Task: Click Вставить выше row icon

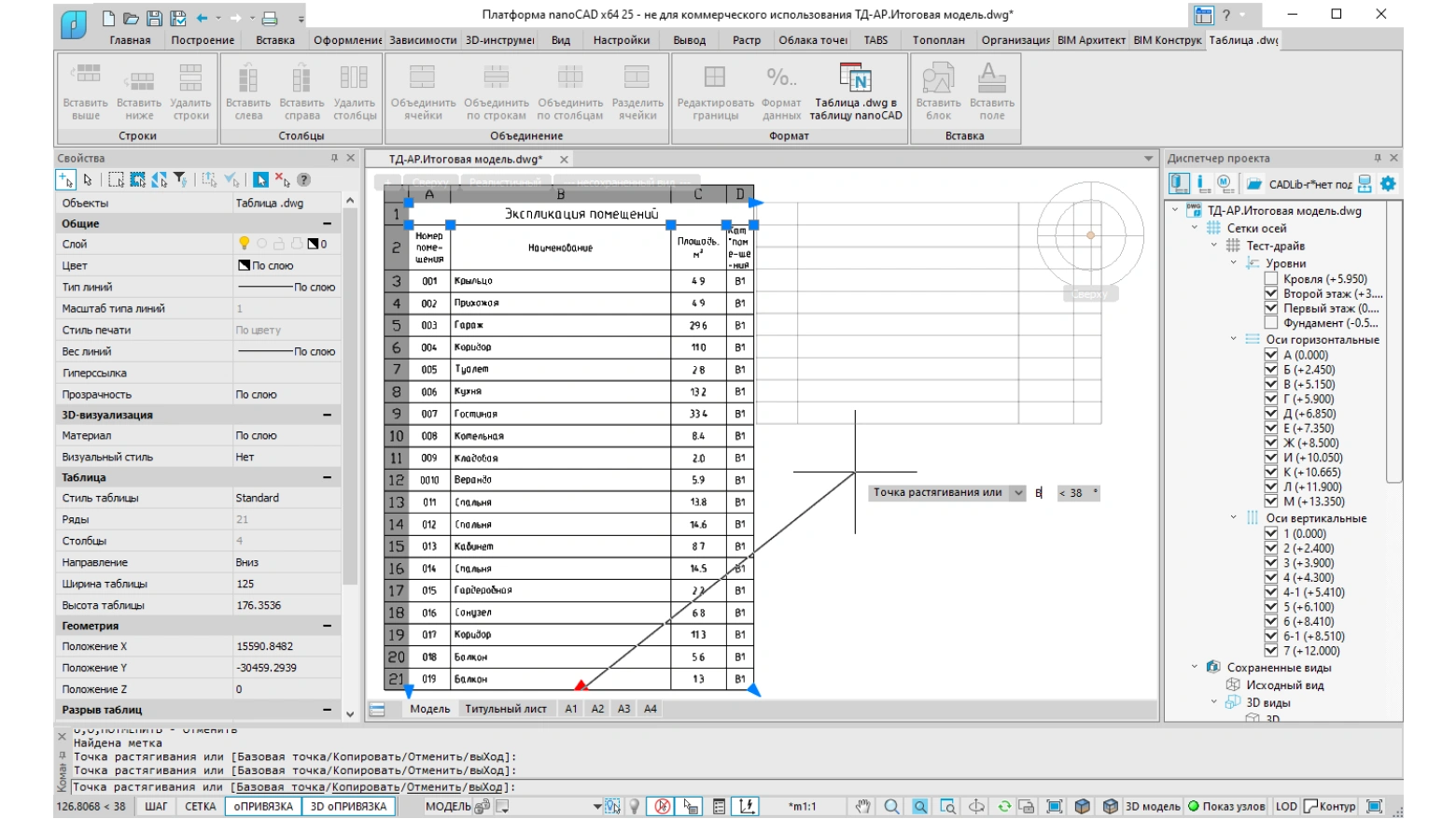Action: pyautogui.click(x=86, y=78)
